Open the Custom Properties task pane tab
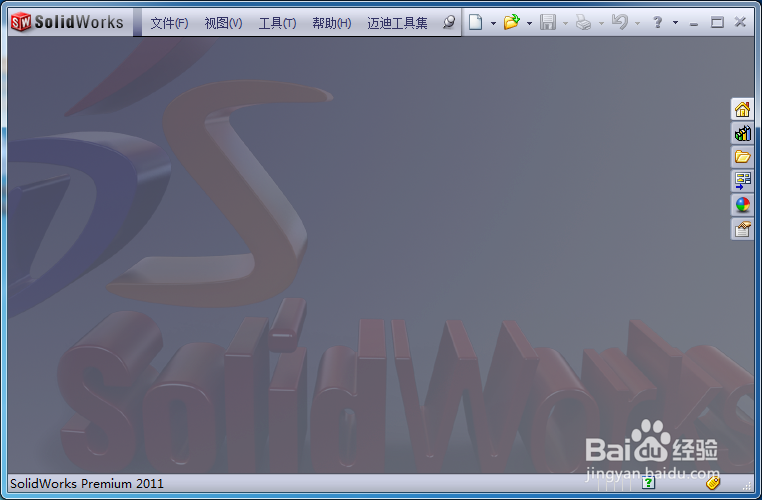 click(x=742, y=228)
